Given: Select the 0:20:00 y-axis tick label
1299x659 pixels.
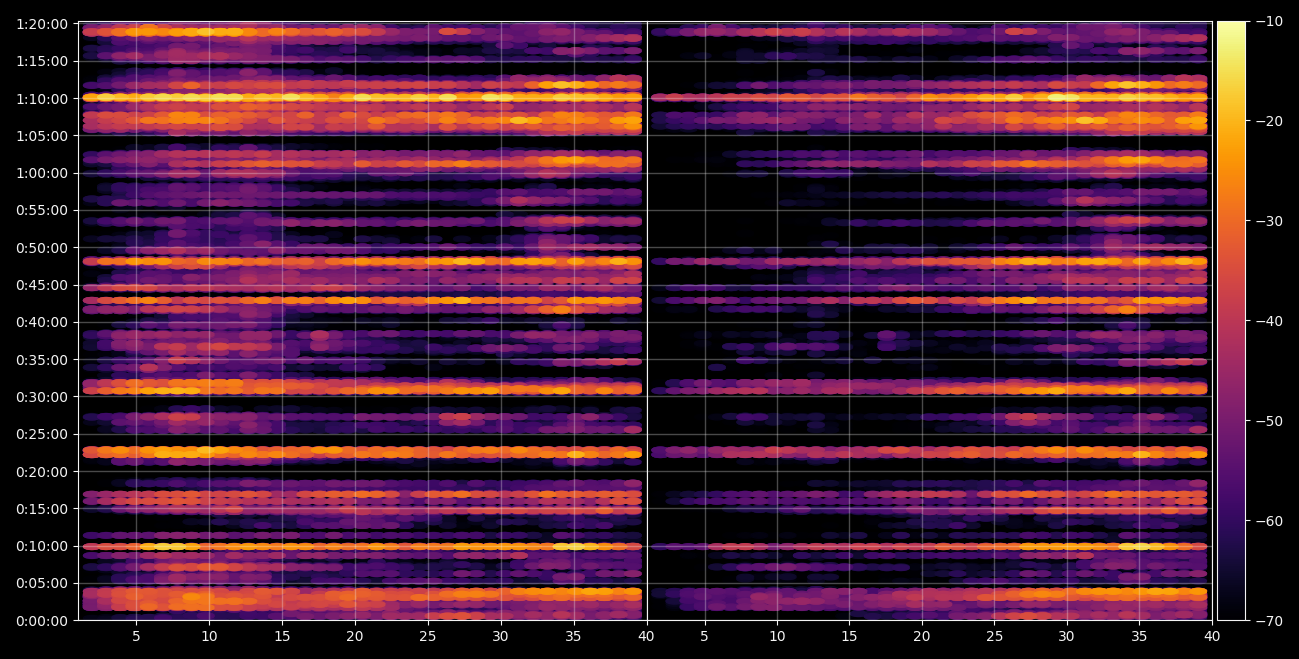Looking at the screenshot, I should pyautogui.click(x=44, y=471).
